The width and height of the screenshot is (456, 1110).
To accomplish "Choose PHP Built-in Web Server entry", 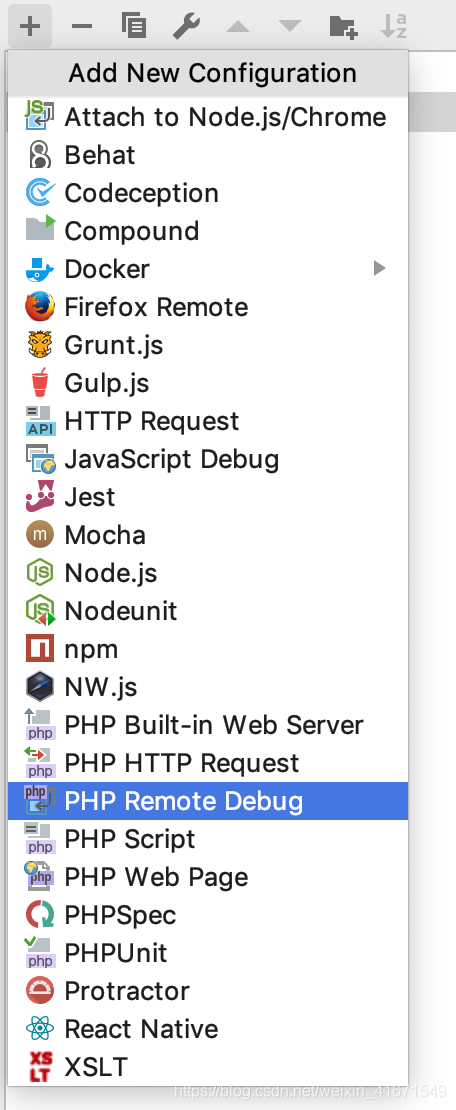I will (208, 725).
